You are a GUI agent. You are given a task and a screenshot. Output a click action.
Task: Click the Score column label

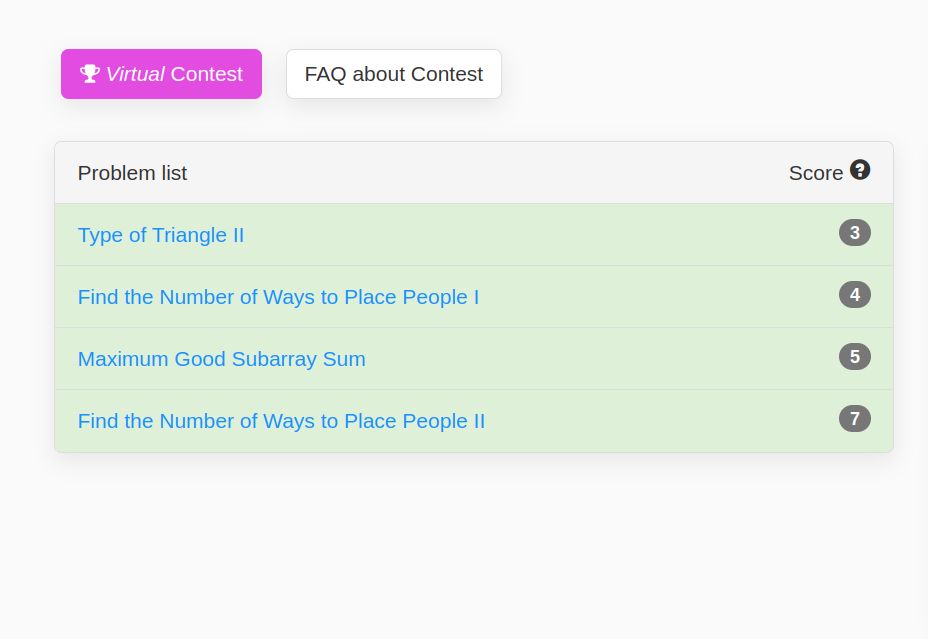(815, 173)
